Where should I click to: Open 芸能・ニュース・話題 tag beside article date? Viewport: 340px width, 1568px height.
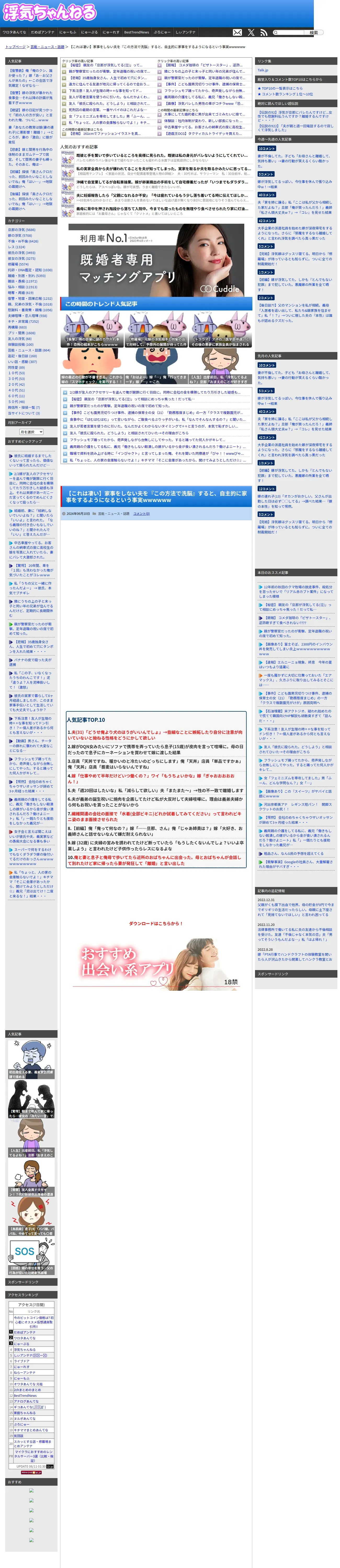114,514
